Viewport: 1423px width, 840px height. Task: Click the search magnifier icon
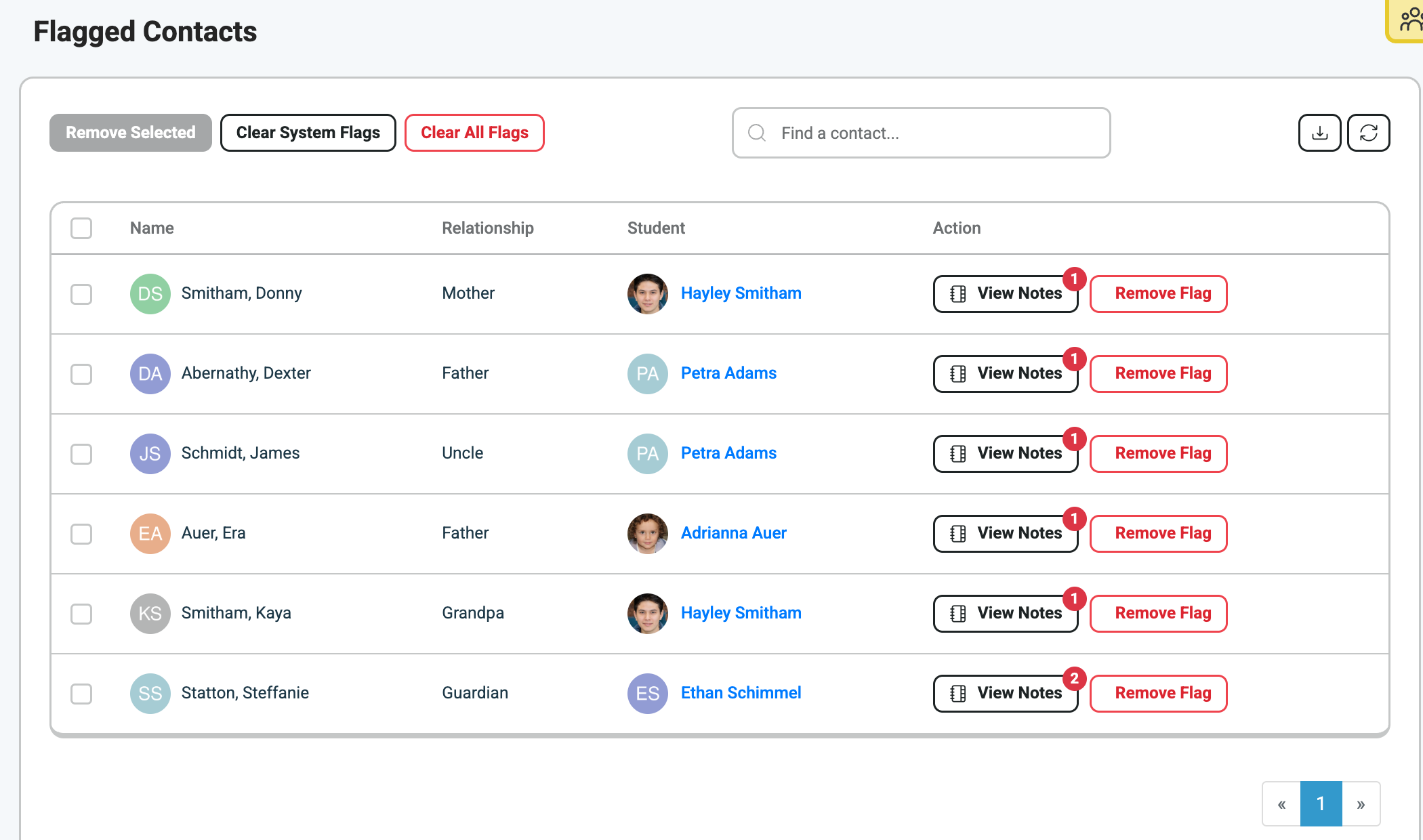757,133
